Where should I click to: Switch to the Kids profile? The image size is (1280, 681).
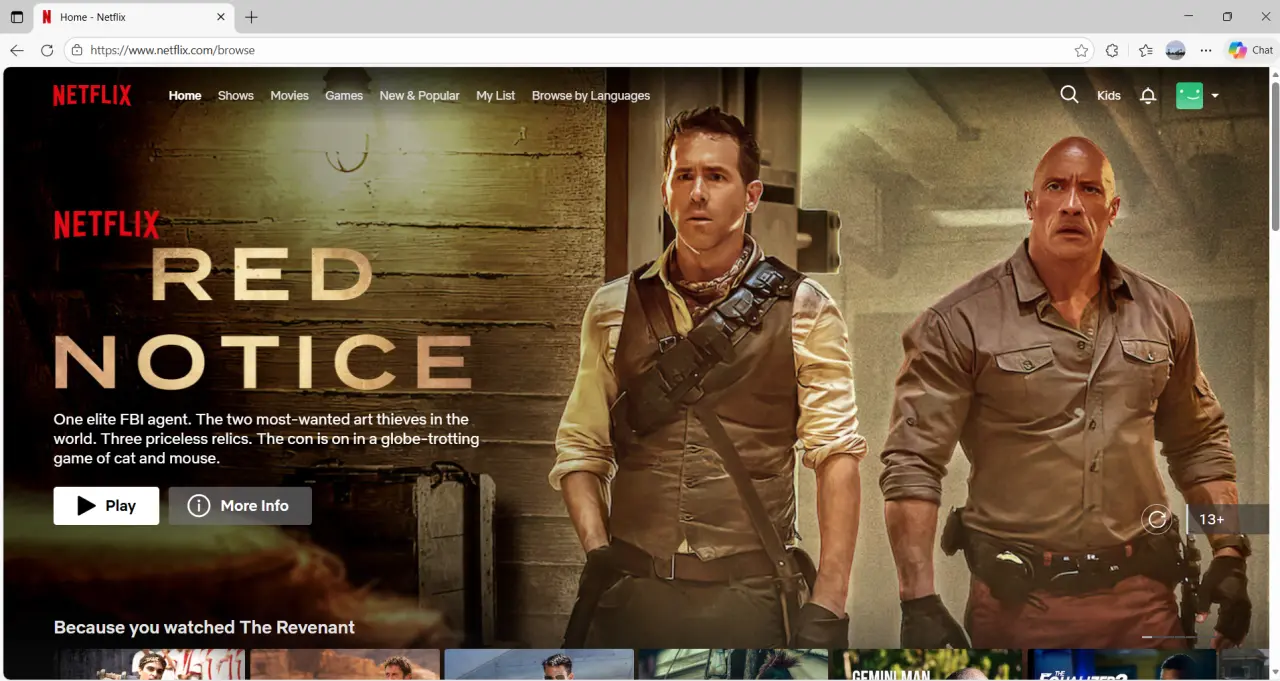[1109, 96]
